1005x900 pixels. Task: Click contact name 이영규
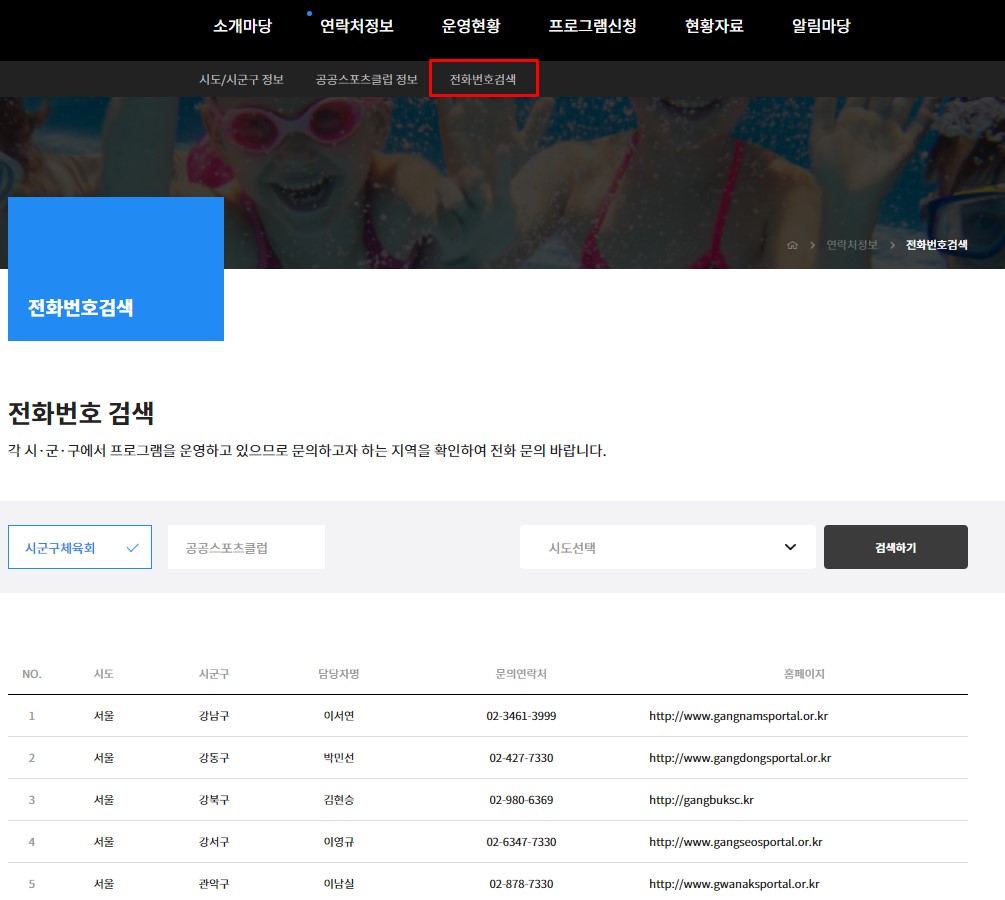click(x=339, y=842)
